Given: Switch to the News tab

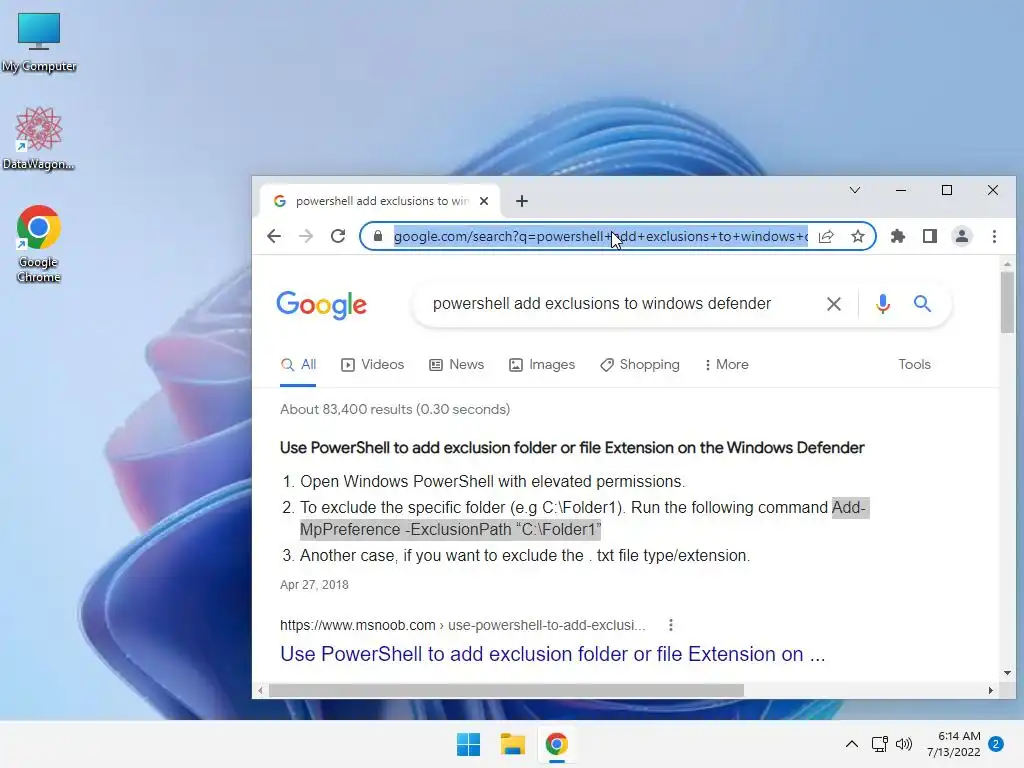Looking at the screenshot, I should click(456, 364).
